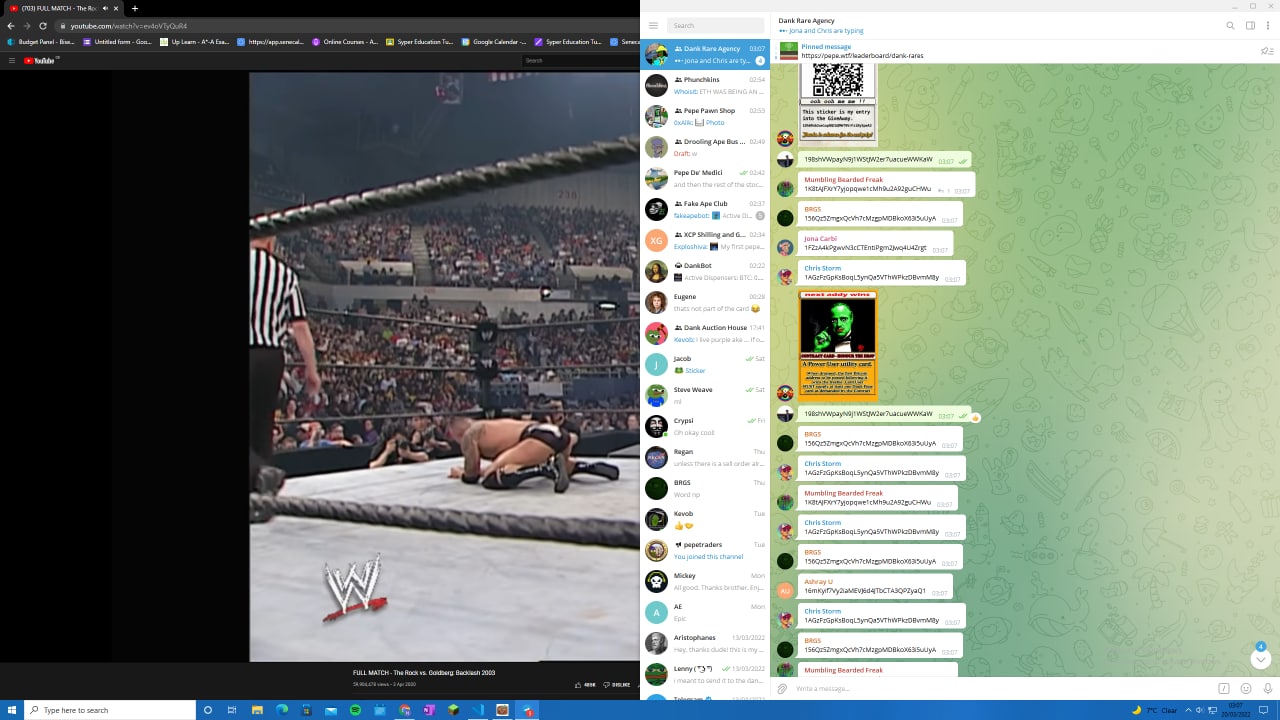This screenshot has width=1280, height=720.
Task: Click the Dank Rare Agency chat header title
Action: pos(806,21)
